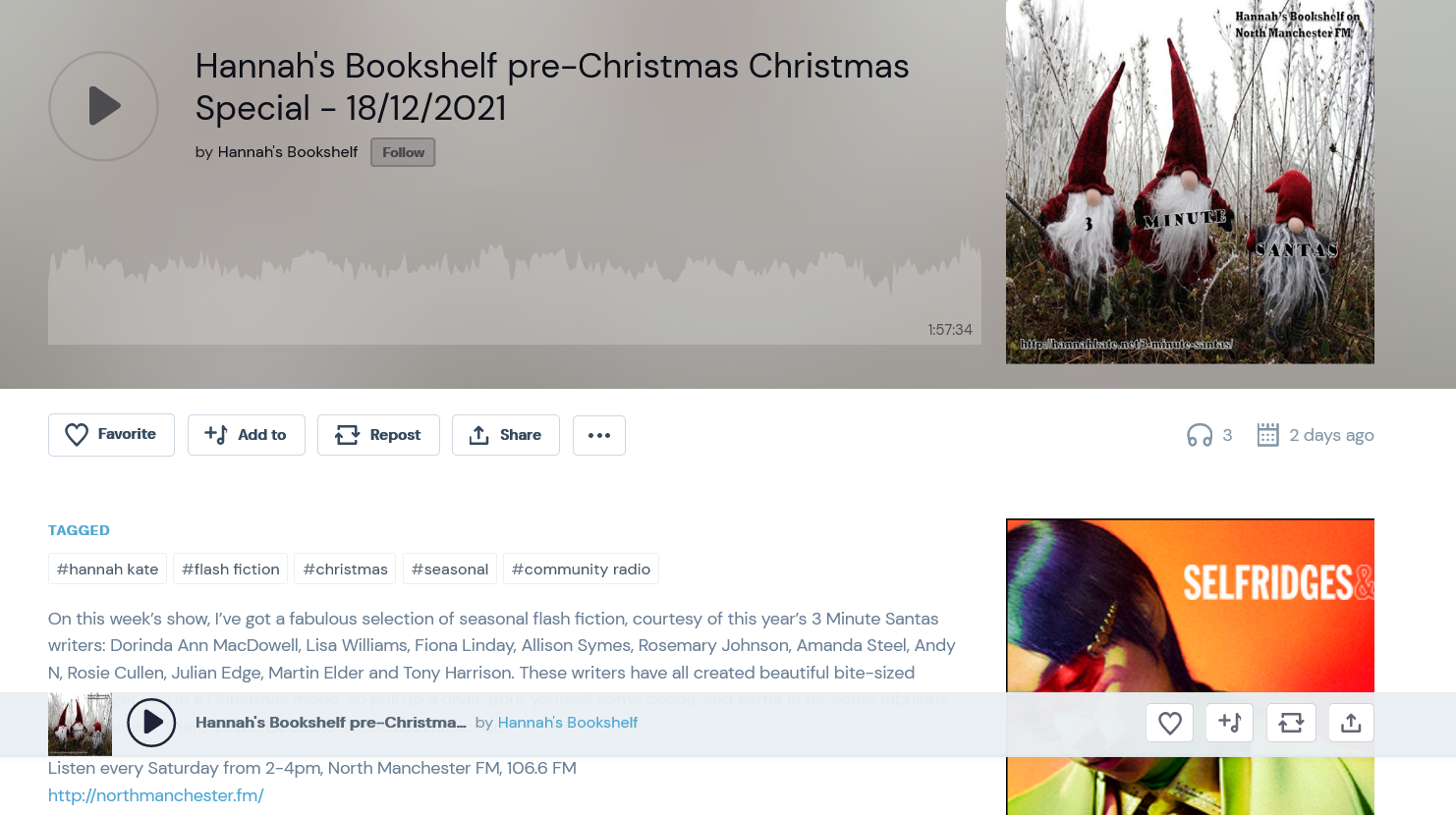Select the #hannah kate tag
The height and width of the screenshot is (815, 1456).
click(x=107, y=570)
